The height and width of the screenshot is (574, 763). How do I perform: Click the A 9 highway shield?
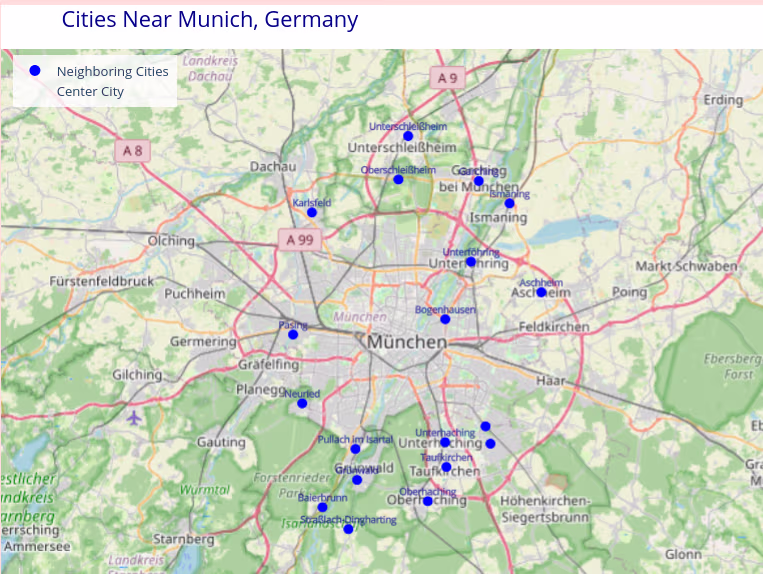(447, 78)
